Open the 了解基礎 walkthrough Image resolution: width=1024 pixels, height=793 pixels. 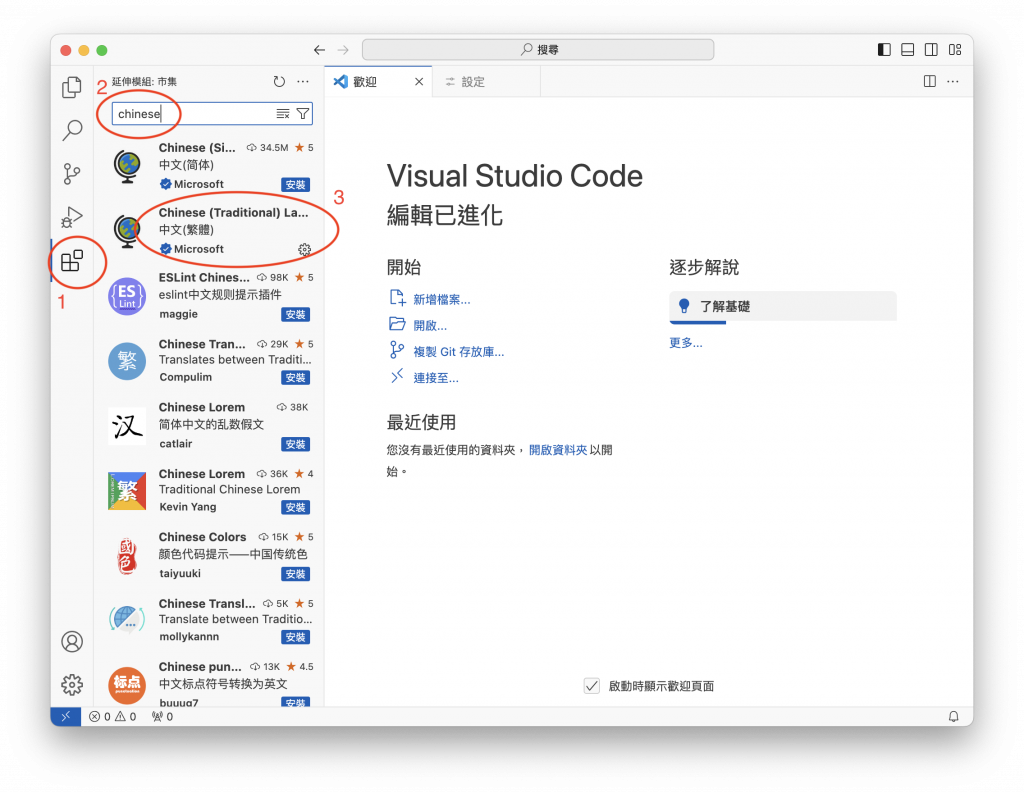point(783,306)
